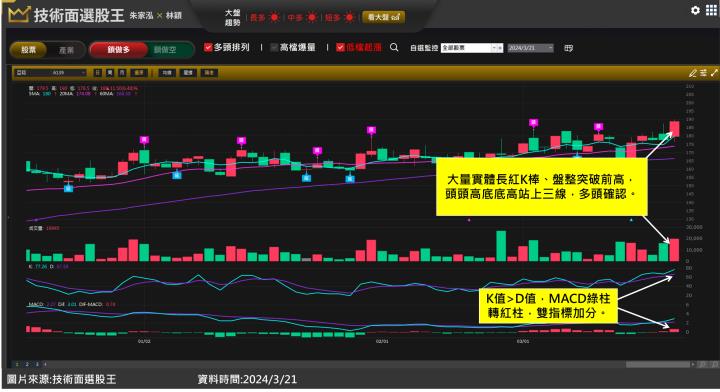Click the tallest green volume bar

point(501,246)
